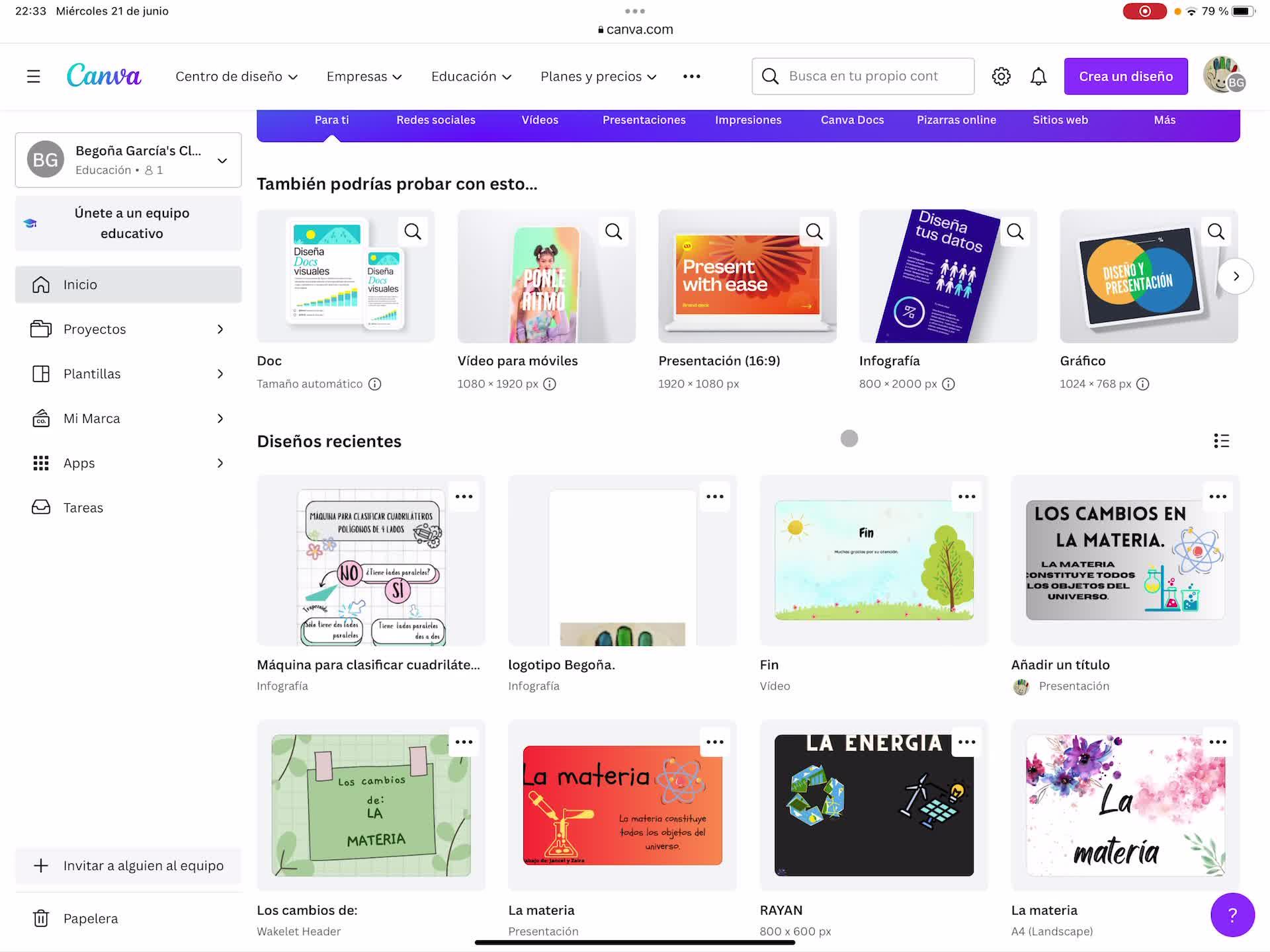This screenshot has height=952, width=1270.
Task: Expand the Proyectos sidebar section
Action: pyautogui.click(x=220, y=329)
